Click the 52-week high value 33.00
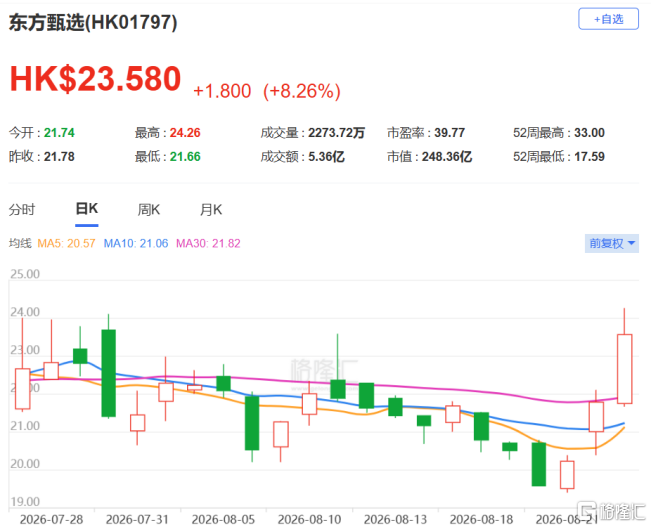The width and height of the screenshot is (652, 528). (590, 133)
